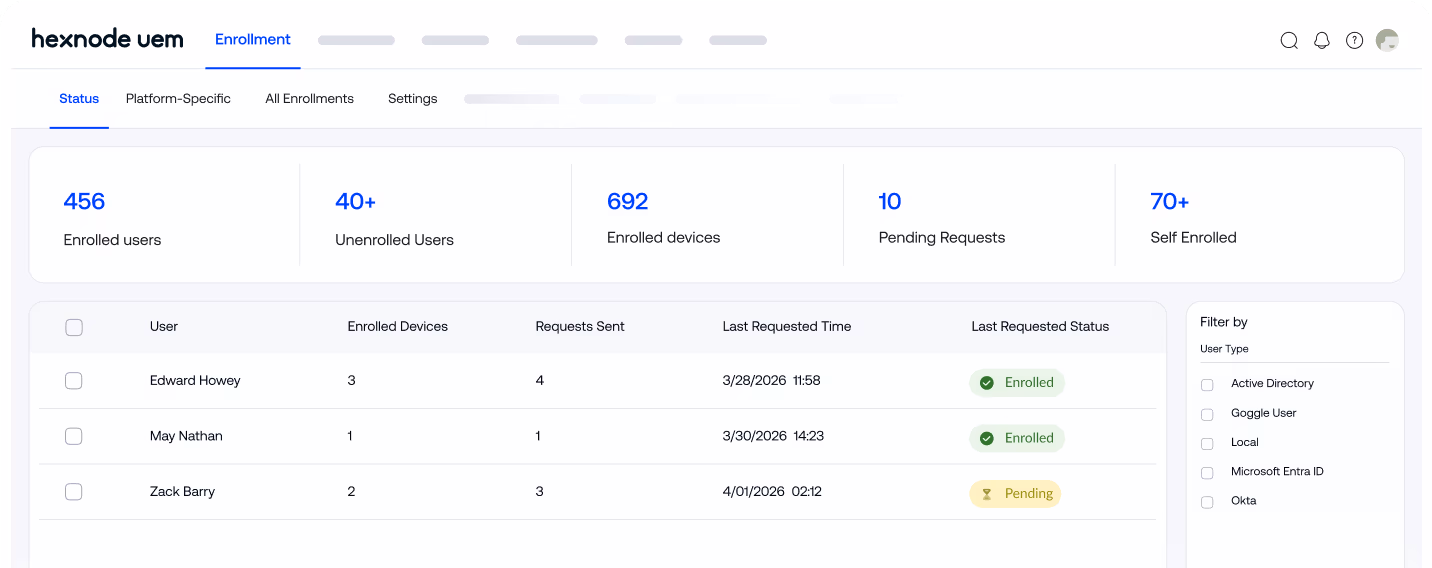Click the 40+ Unenrolled Users stat
The height and width of the screenshot is (568, 1432).
coord(394,218)
